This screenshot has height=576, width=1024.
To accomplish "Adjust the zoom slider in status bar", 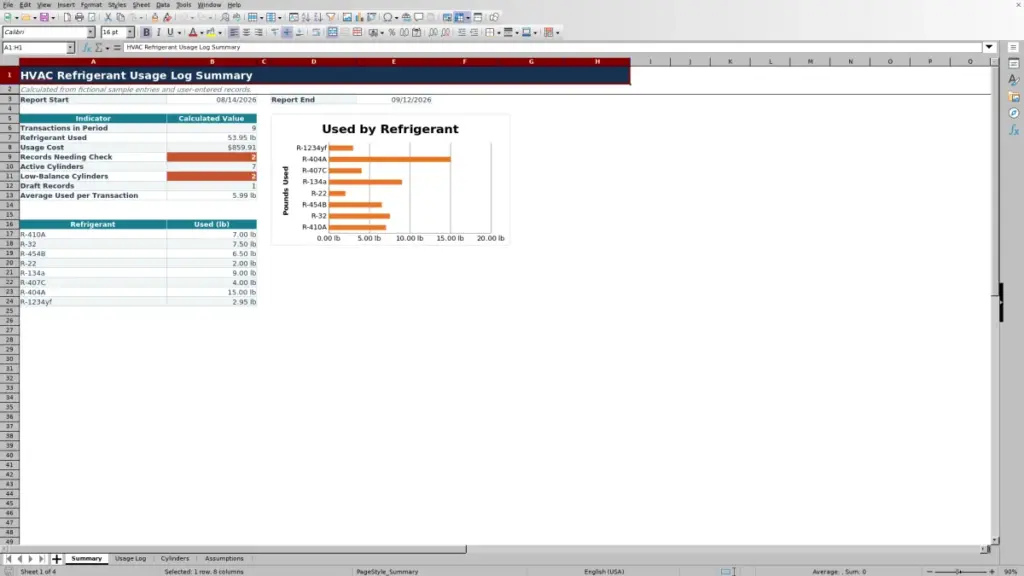I will (x=959, y=571).
